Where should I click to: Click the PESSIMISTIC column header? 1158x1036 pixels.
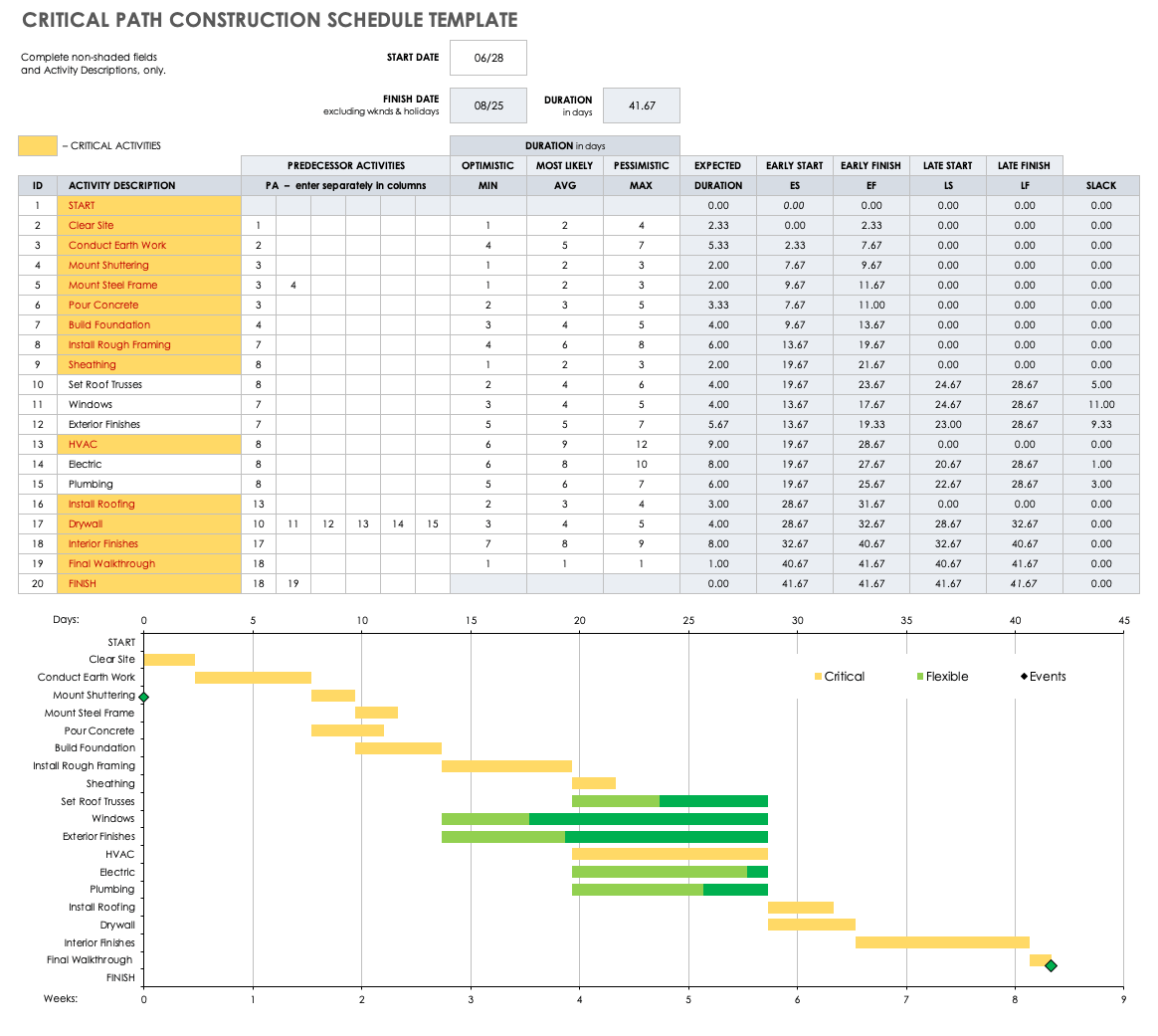[x=640, y=165]
